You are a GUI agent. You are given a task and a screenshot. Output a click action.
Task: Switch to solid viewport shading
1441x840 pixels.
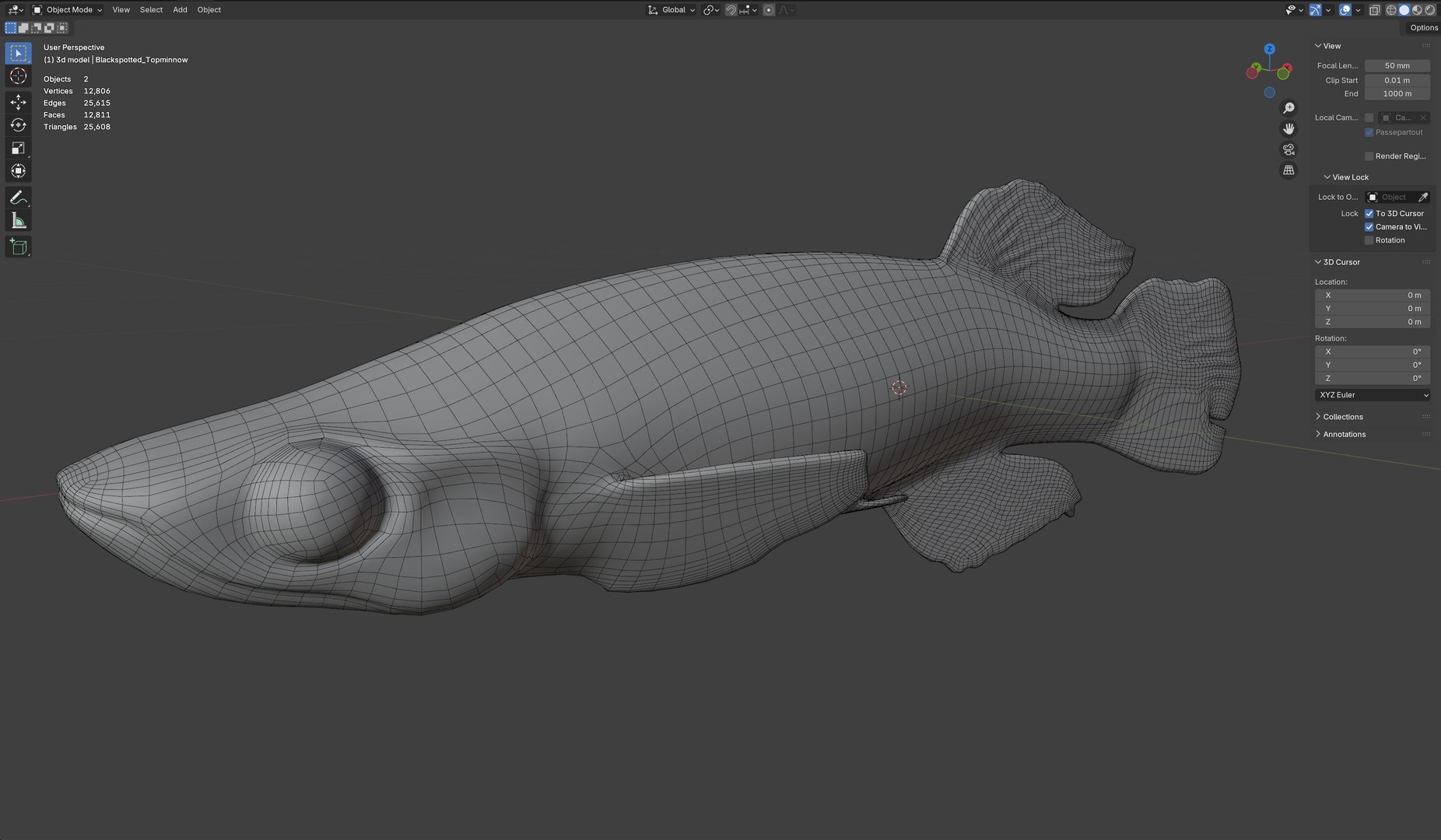coord(1404,10)
